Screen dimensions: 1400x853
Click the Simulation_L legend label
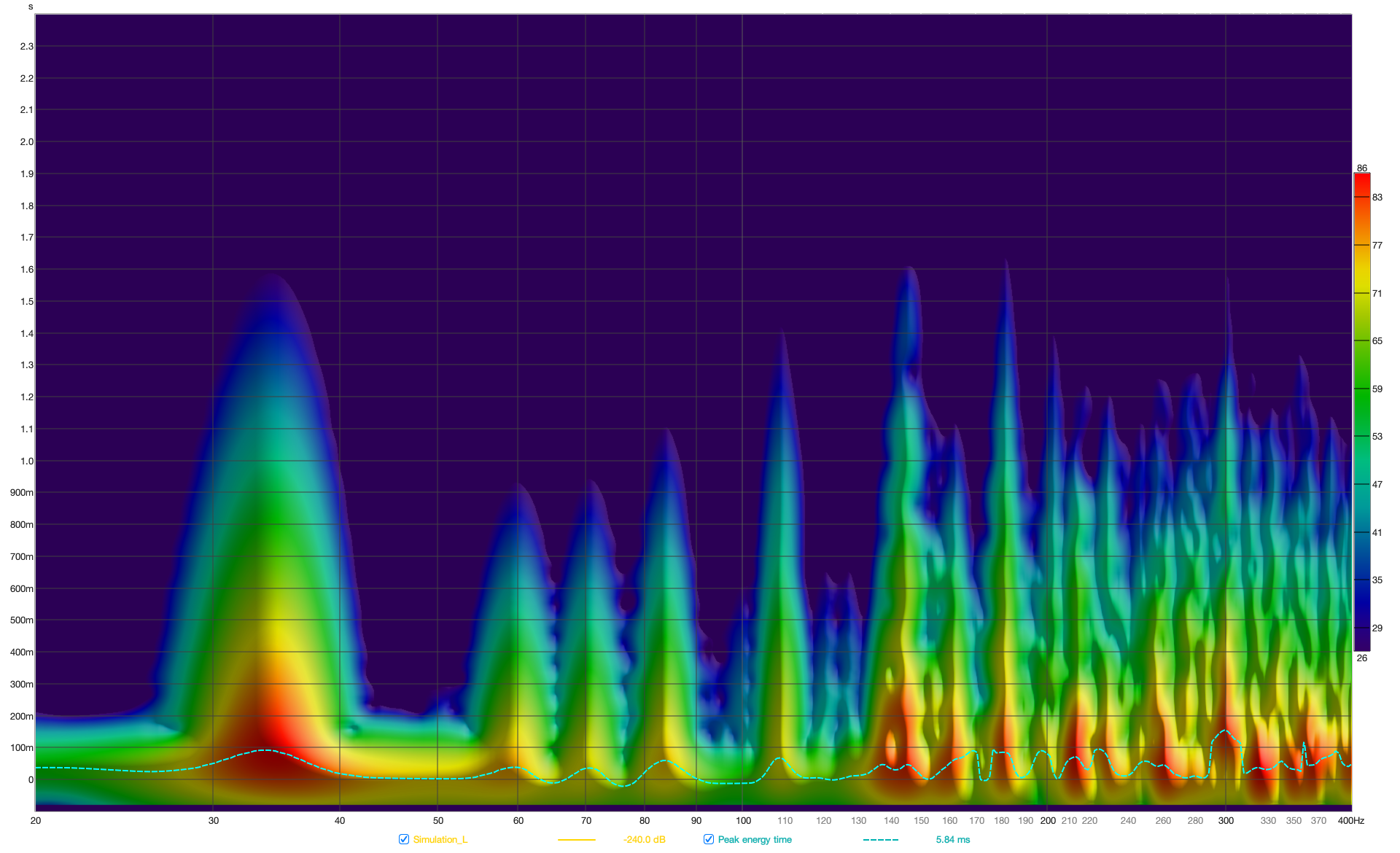click(x=440, y=839)
